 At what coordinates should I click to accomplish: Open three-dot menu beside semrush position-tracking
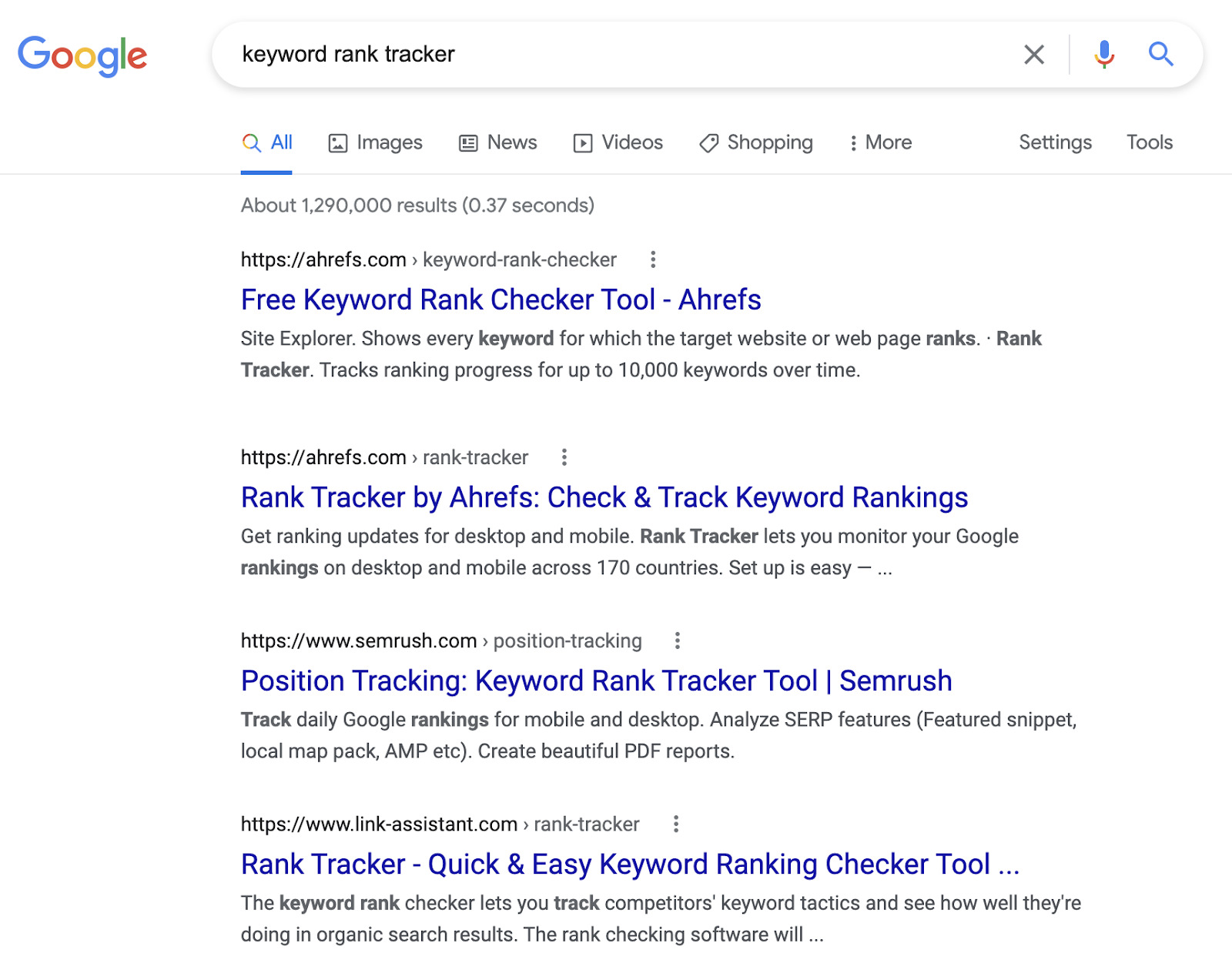point(677,641)
